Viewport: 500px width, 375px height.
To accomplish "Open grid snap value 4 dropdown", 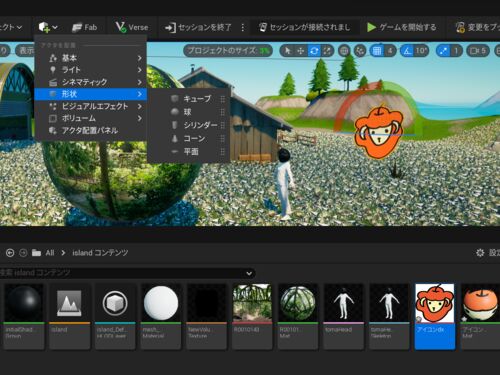I will pyautogui.click(x=390, y=51).
